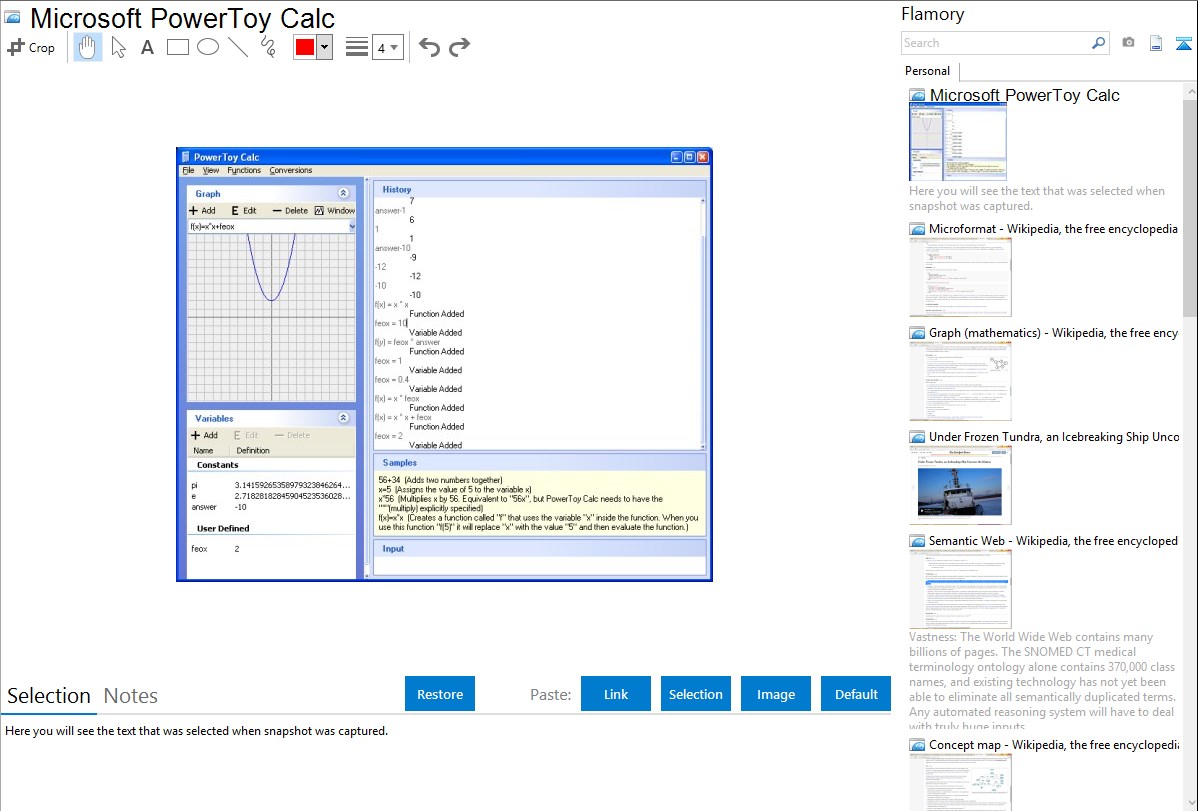The width and height of the screenshot is (1198, 811).
Task: Select the freehand scribble tool
Action: (x=268, y=47)
